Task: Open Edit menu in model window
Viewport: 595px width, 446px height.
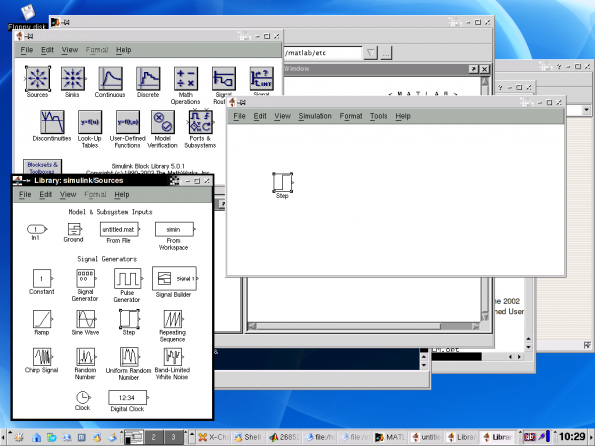Action: click(x=260, y=116)
